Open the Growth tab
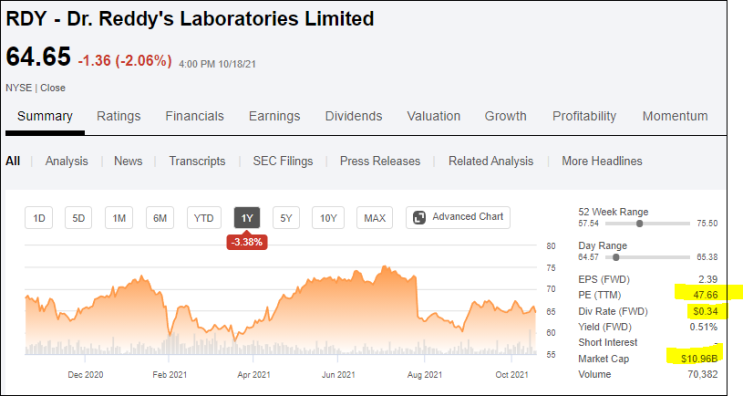The width and height of the screenshot is (743, 396). coord(505,117)
